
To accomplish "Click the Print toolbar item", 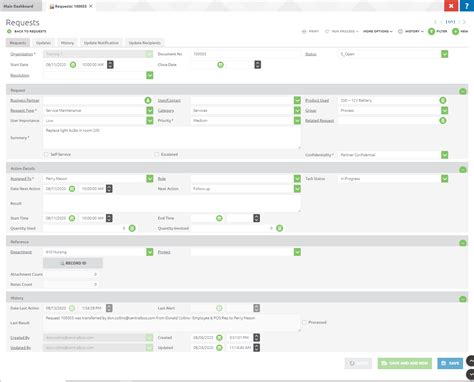I will pyautogui.click(x=310, y=31).
